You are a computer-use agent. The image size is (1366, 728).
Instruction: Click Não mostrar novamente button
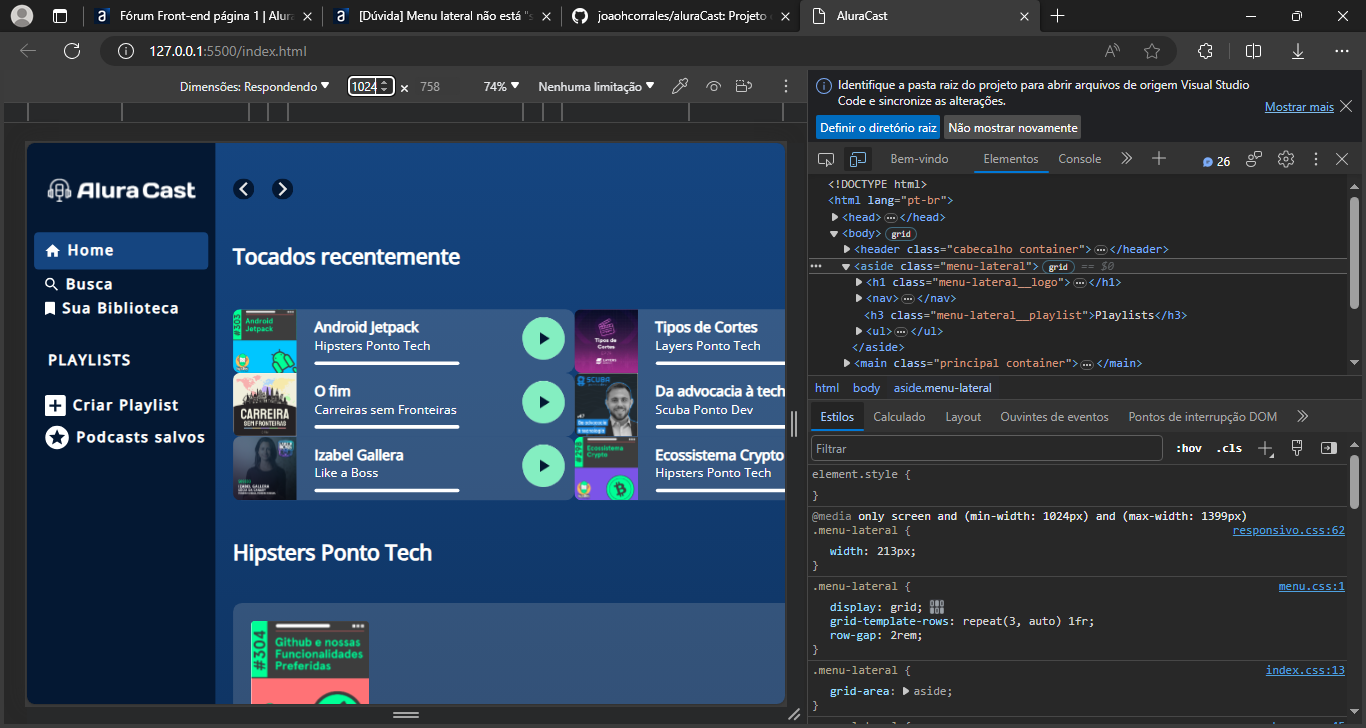(x=1013, y=127)
